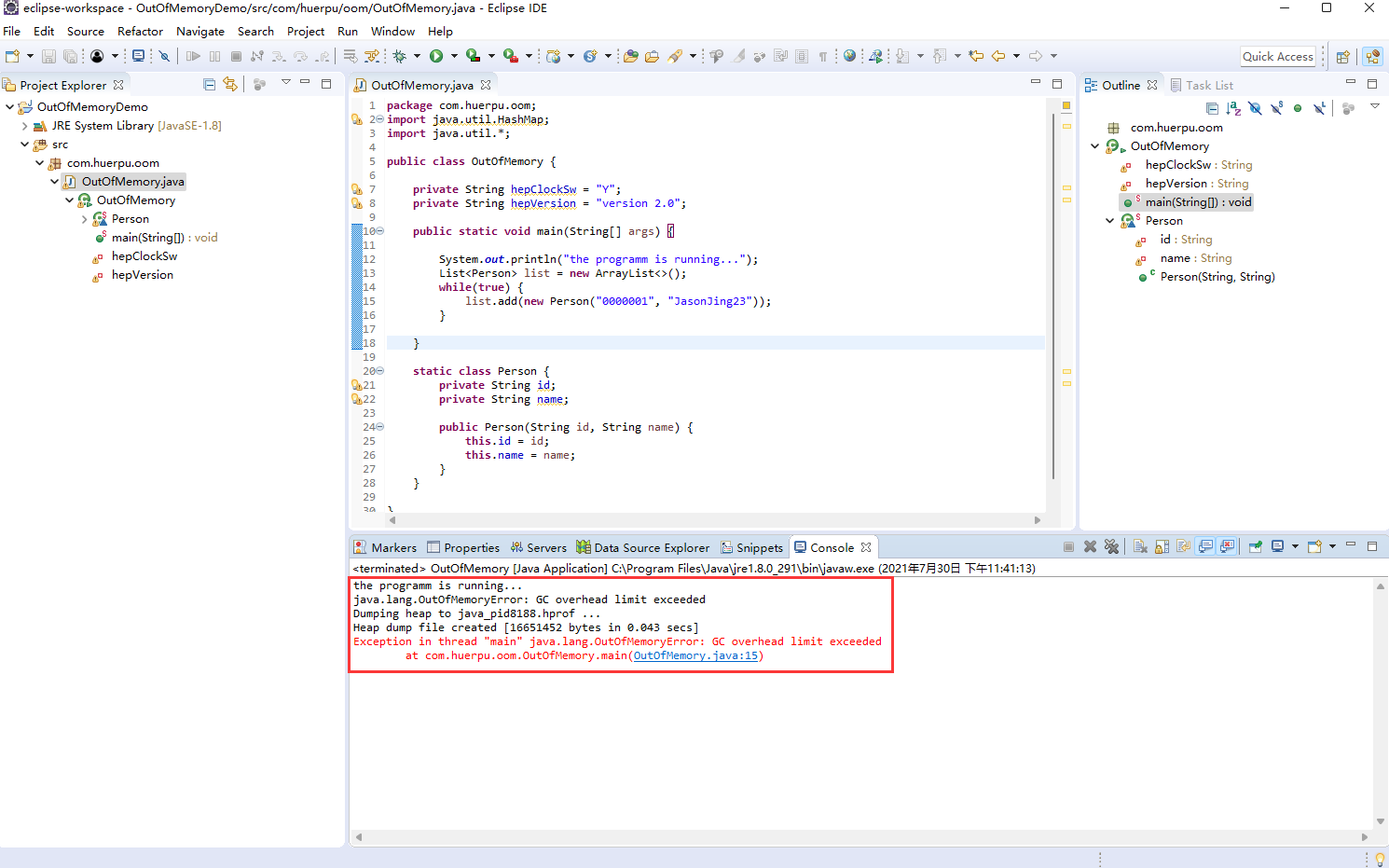The width and height of the screenshot is (1389, 868).
Task: Click Remove All Terminated Launches icon
Action: click(1111, 547)
